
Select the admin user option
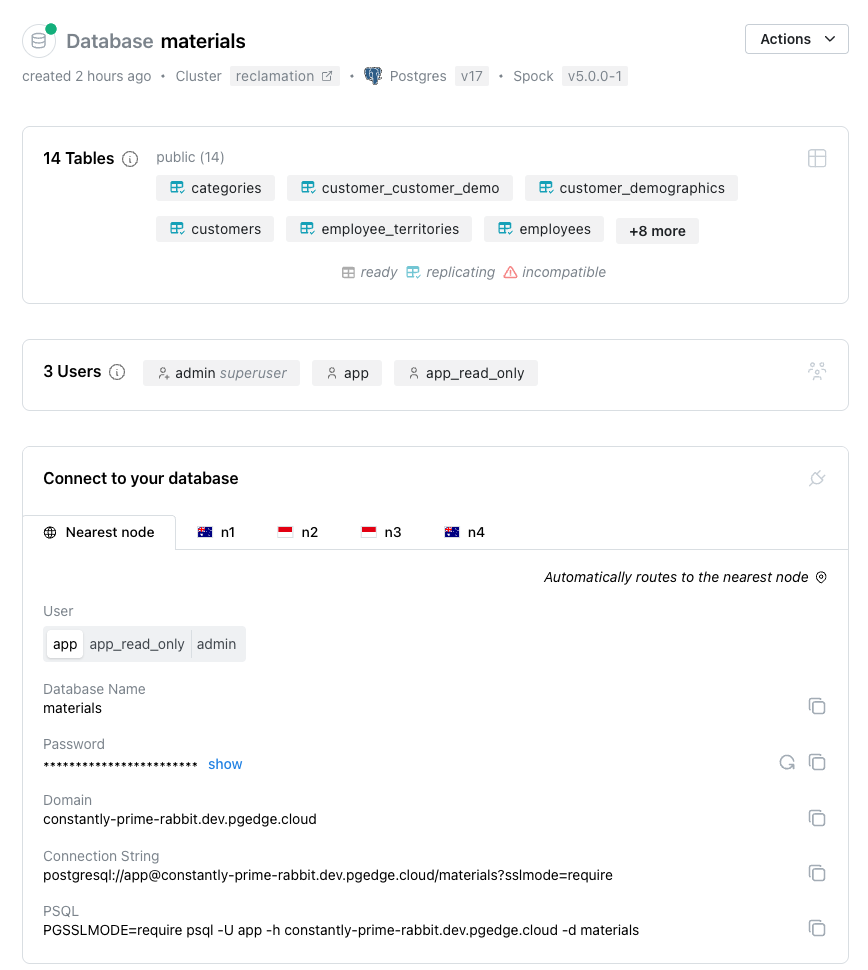217,644
